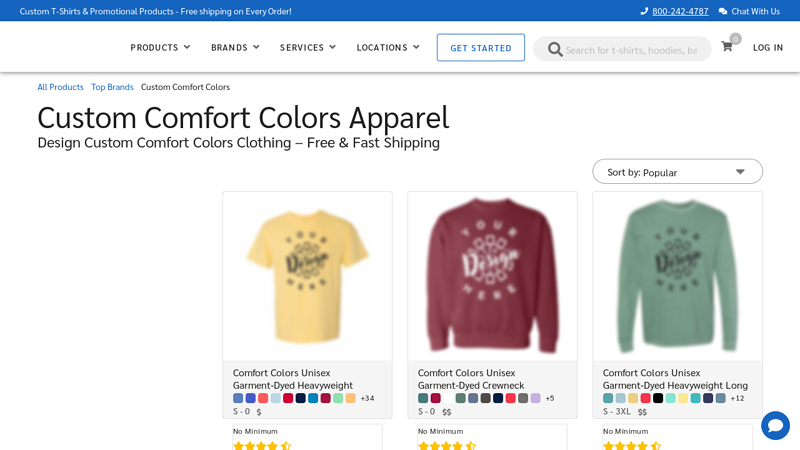Screen dimensions: 800x450
Task: Click the chevron beside Locations
Action: [x=416, y=47]
